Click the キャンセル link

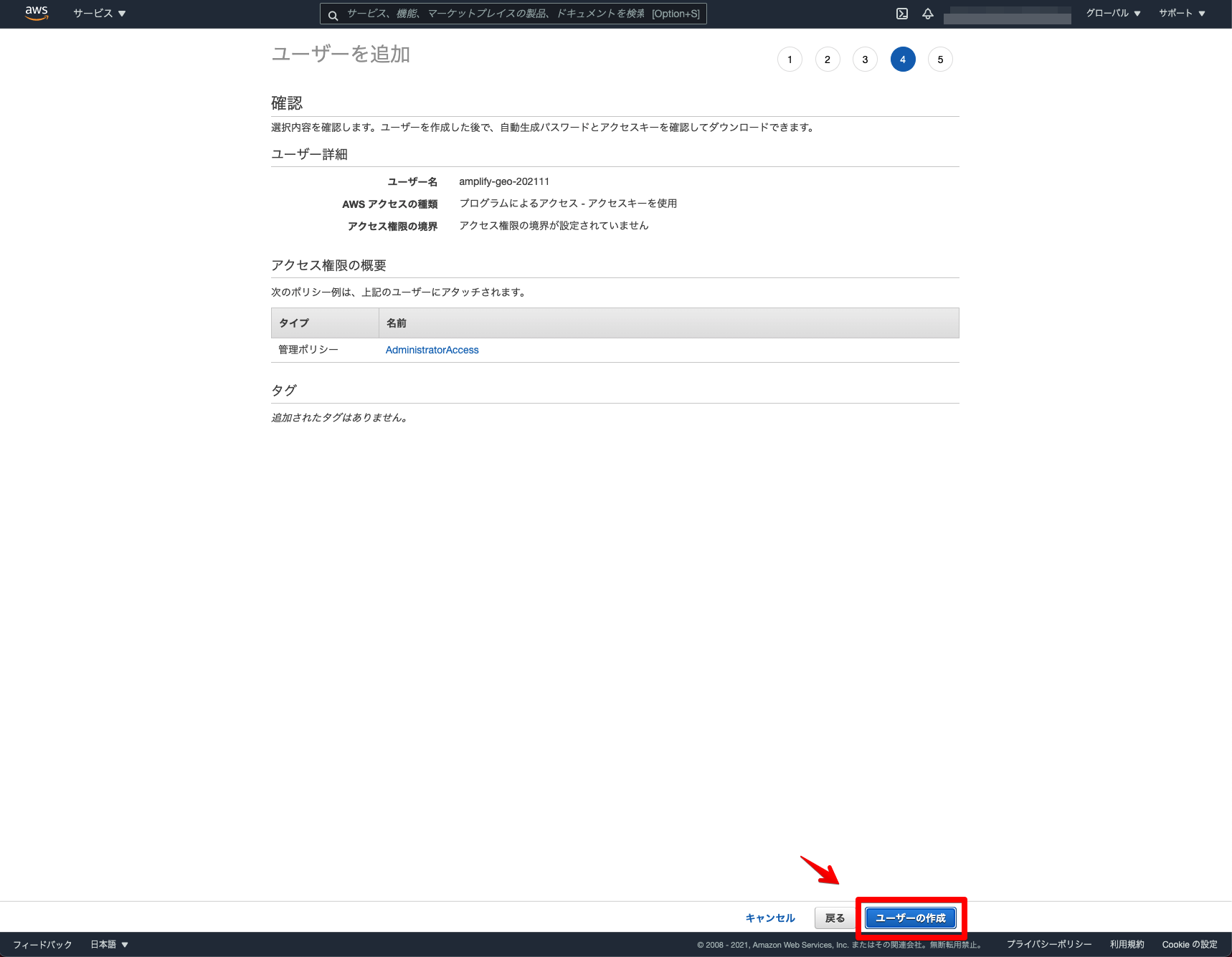pyautogui.click(x=770, y=918)
